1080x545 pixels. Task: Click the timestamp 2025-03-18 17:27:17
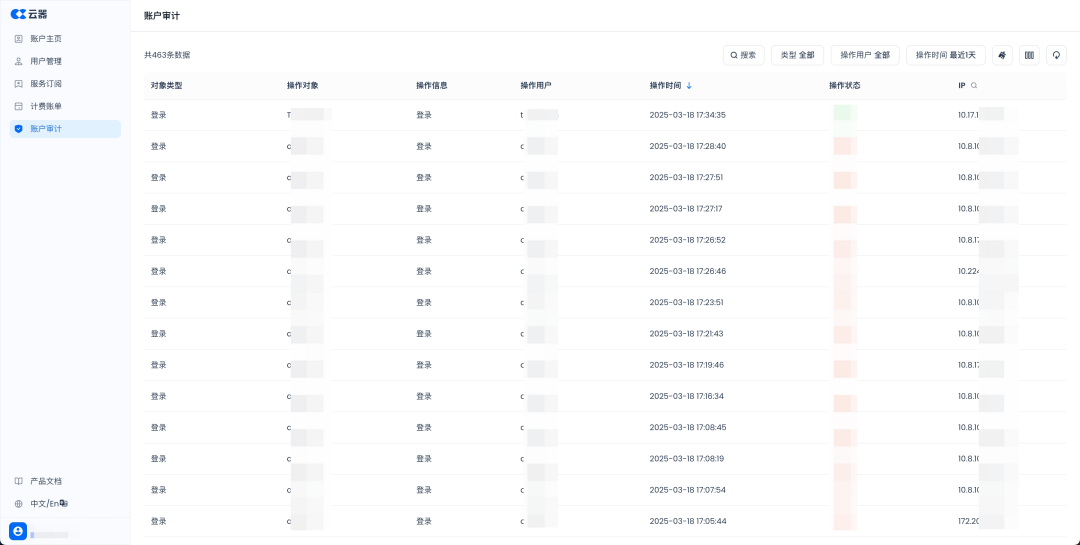[x=686, y=209]
